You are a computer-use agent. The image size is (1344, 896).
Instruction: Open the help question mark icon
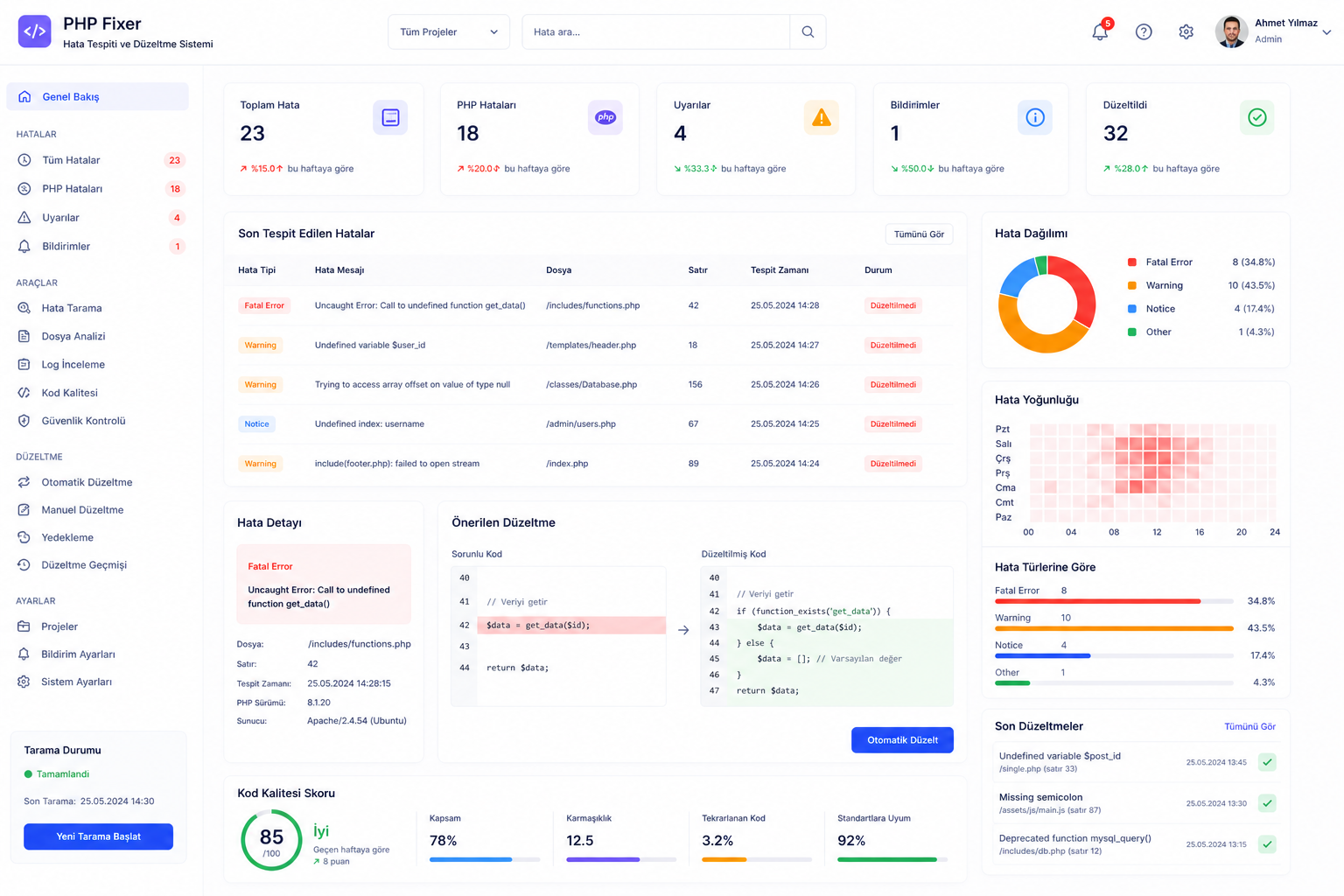pos(1144,31)
